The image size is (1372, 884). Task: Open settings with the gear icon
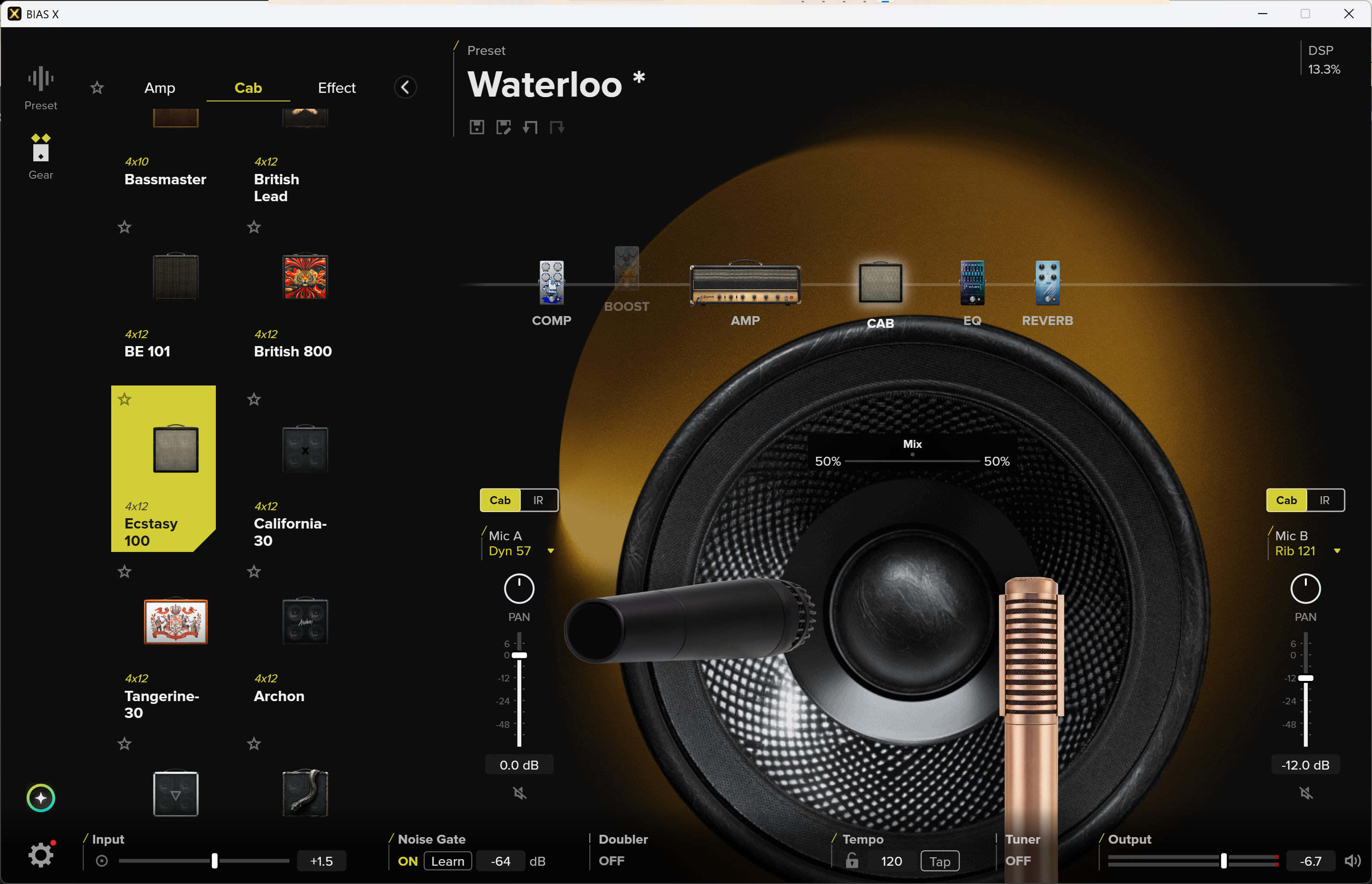[41, 855]
